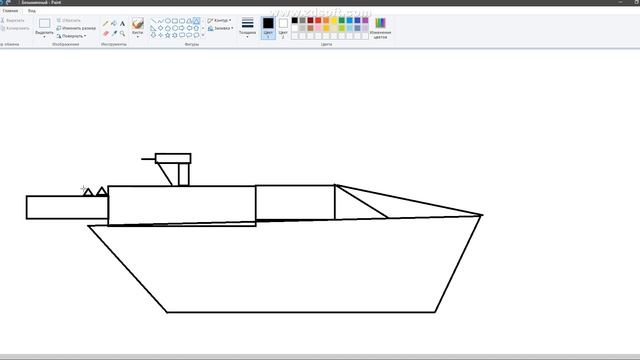
Task: Choose the Rounded rectangle shape
Action: click(x=182, y=21)
